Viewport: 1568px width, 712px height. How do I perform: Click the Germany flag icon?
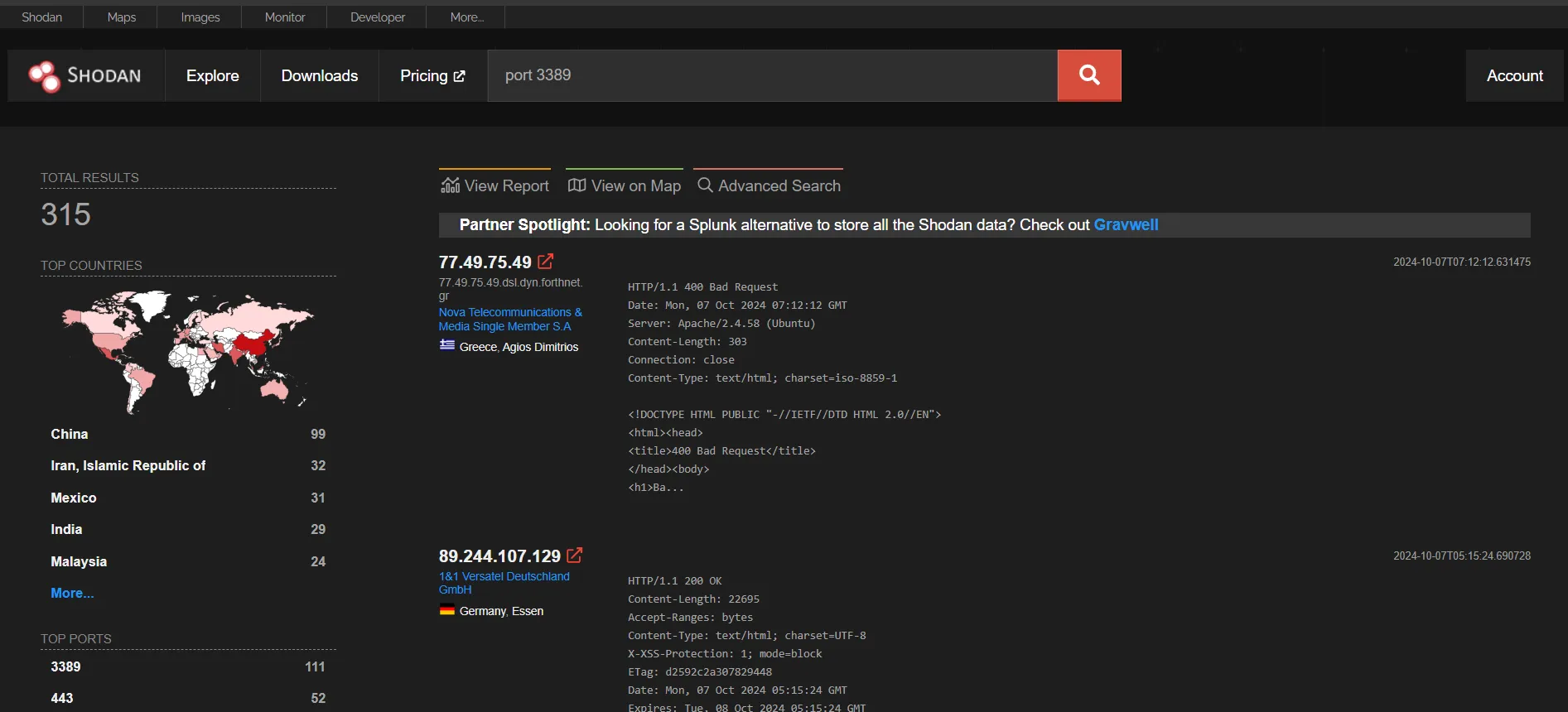(x=447, y=611)
